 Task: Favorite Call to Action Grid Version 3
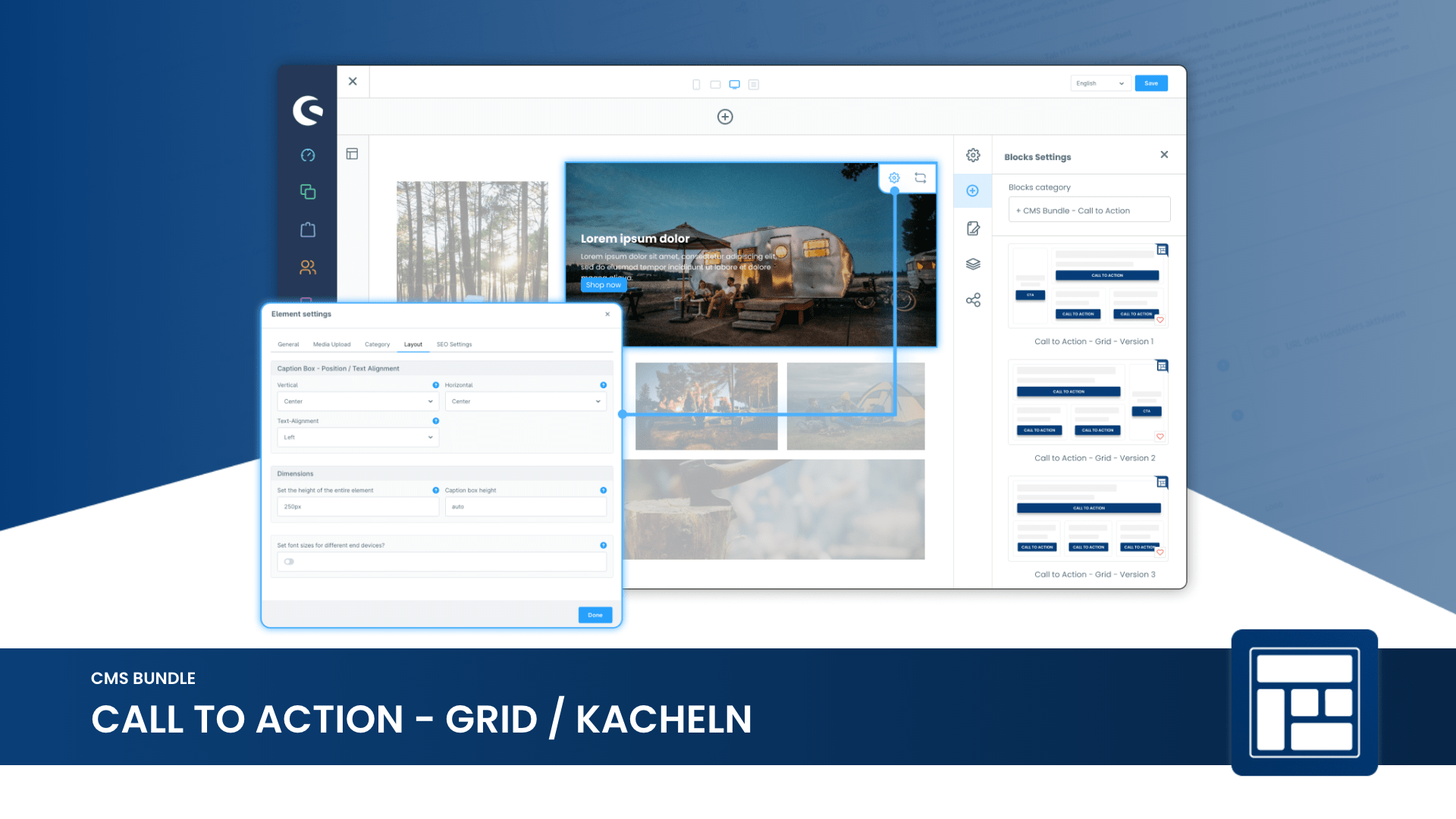[1160, 552]
